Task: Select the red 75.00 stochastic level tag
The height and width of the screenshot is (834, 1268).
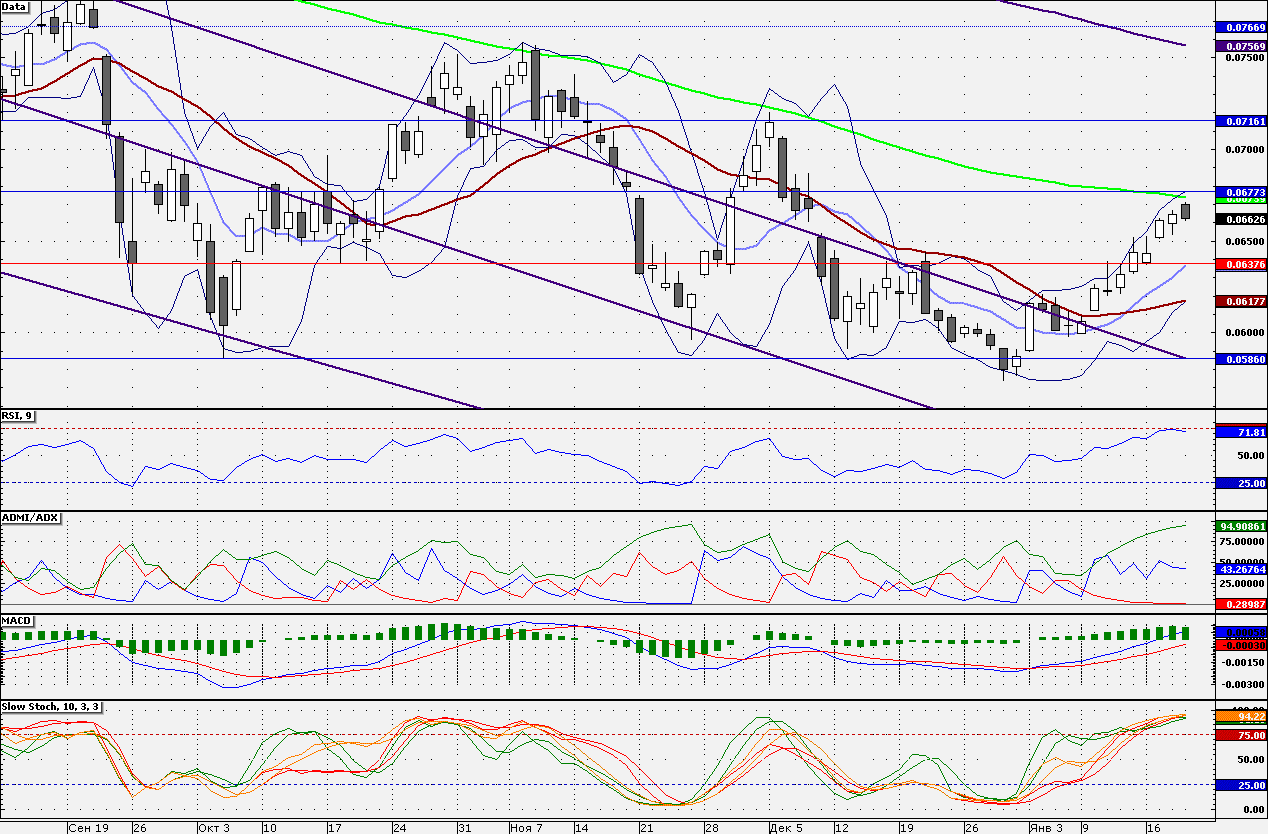Action: tap(1240, 734)
